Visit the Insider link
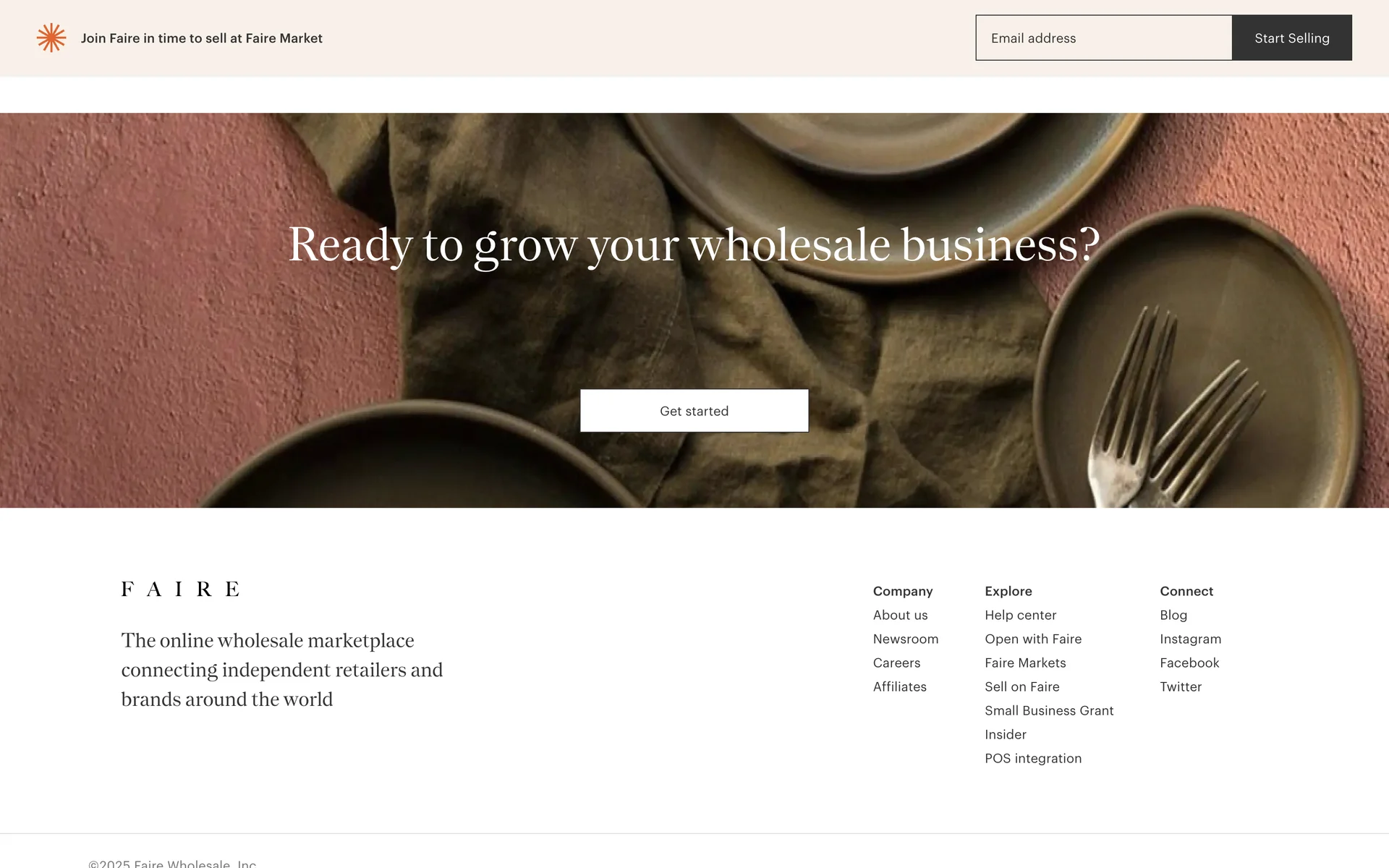Viewport: 1389px width, 868px height. [x=1006, y=734]
